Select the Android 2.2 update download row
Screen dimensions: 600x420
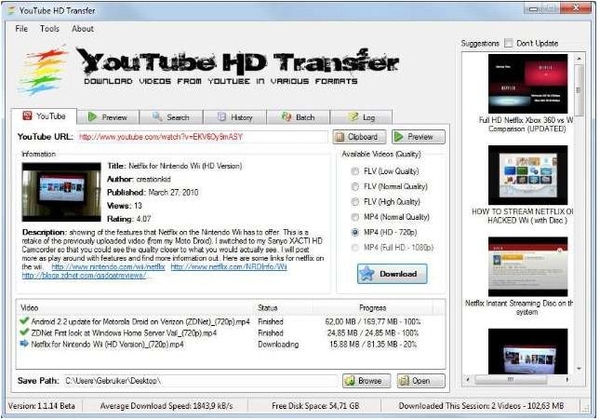click(230, 322)
